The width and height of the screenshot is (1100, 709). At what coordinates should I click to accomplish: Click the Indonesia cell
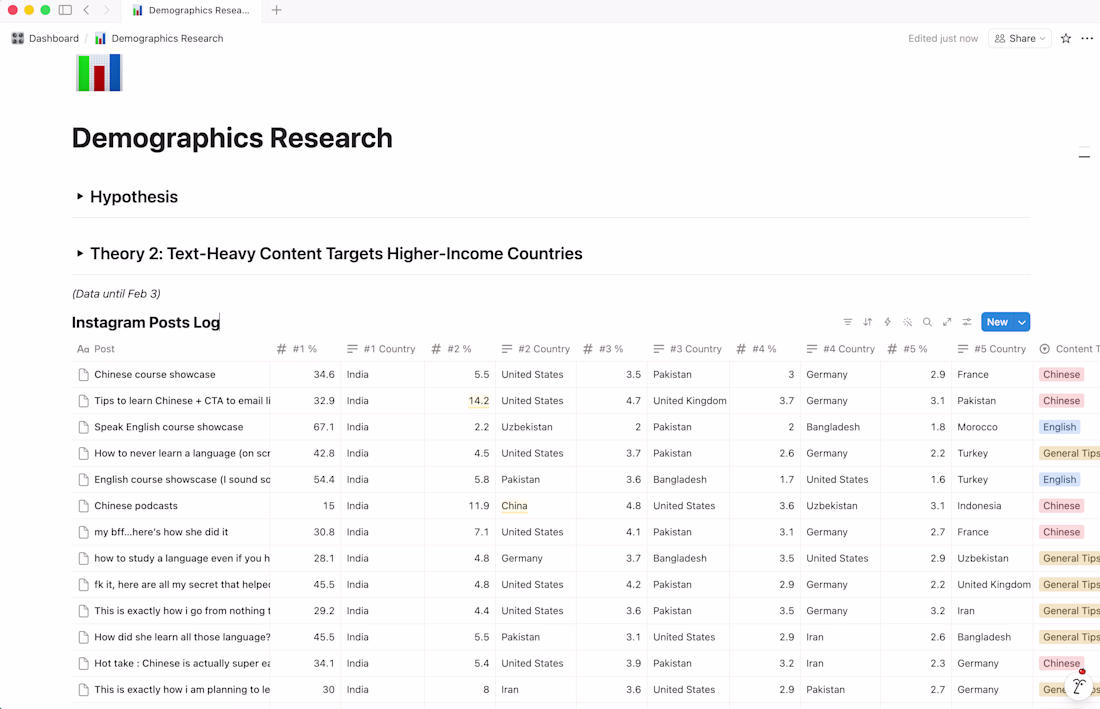979,506
